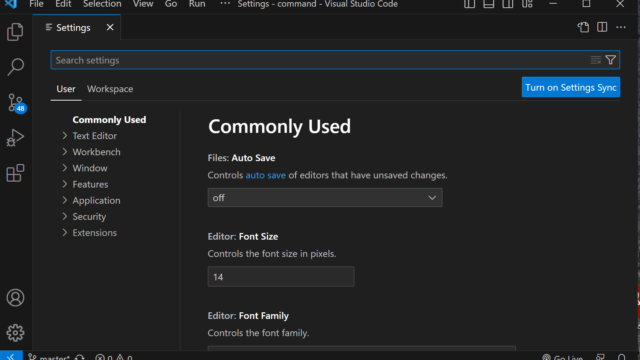Click the Editor: Font Size setting title
The image size is (640, 360).
pyautogui.click(x=243, y=237)
